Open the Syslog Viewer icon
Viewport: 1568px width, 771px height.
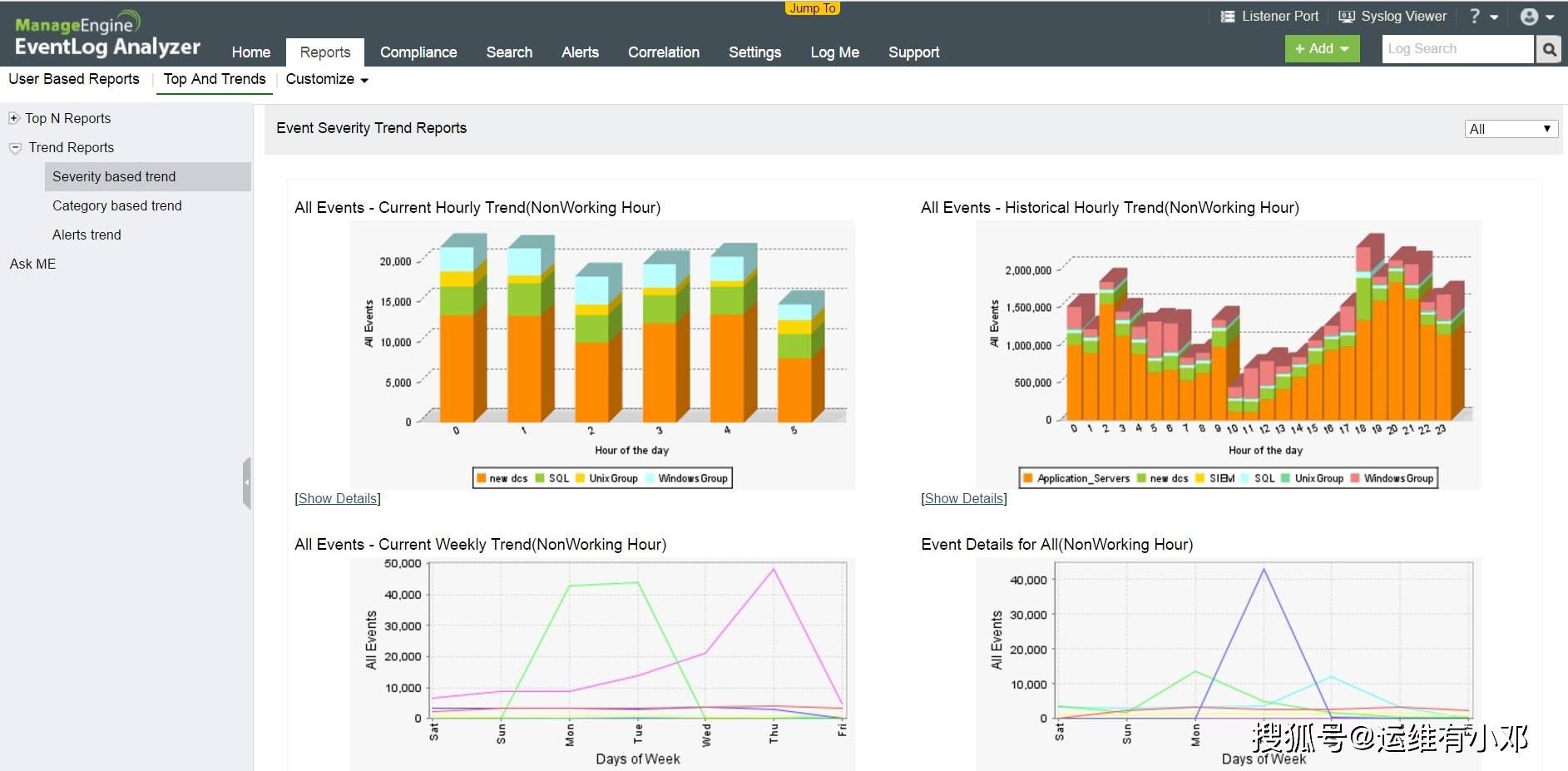(1346, 17)
